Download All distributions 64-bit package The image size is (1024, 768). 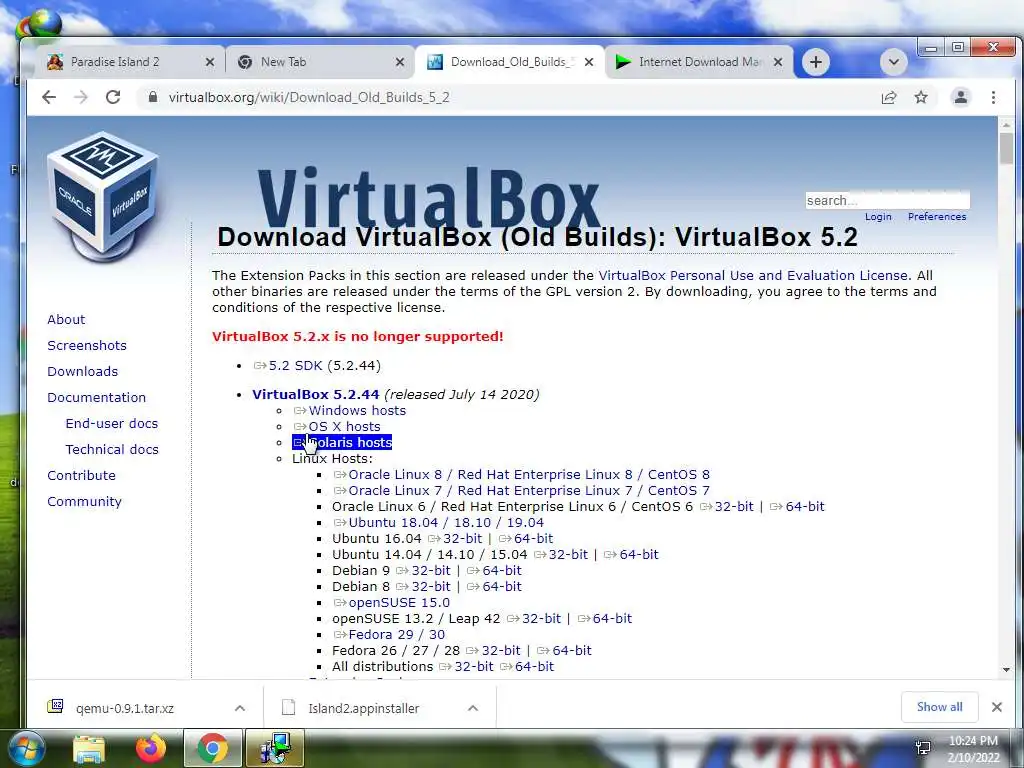(x=526, y=667)
